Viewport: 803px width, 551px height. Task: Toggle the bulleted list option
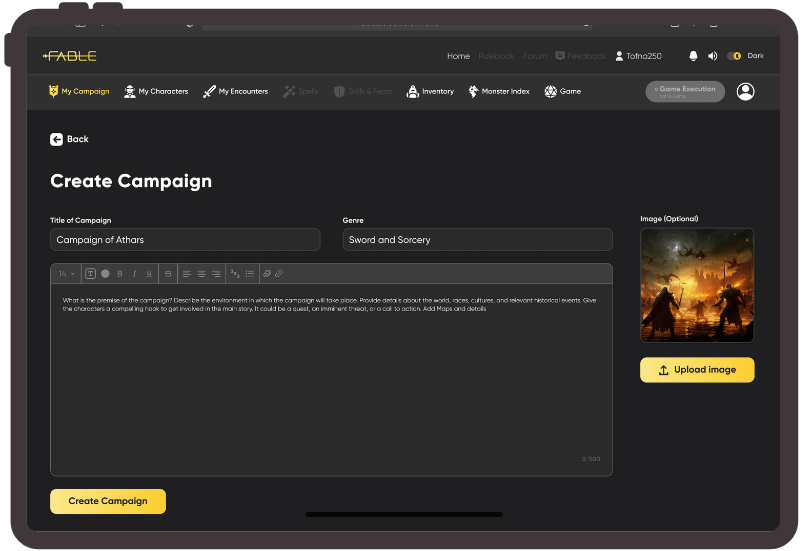tap(249, 273)
